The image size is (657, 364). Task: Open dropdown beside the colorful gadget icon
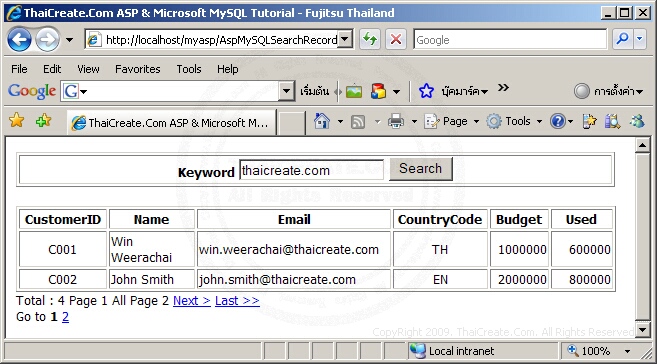click(396, 91)
